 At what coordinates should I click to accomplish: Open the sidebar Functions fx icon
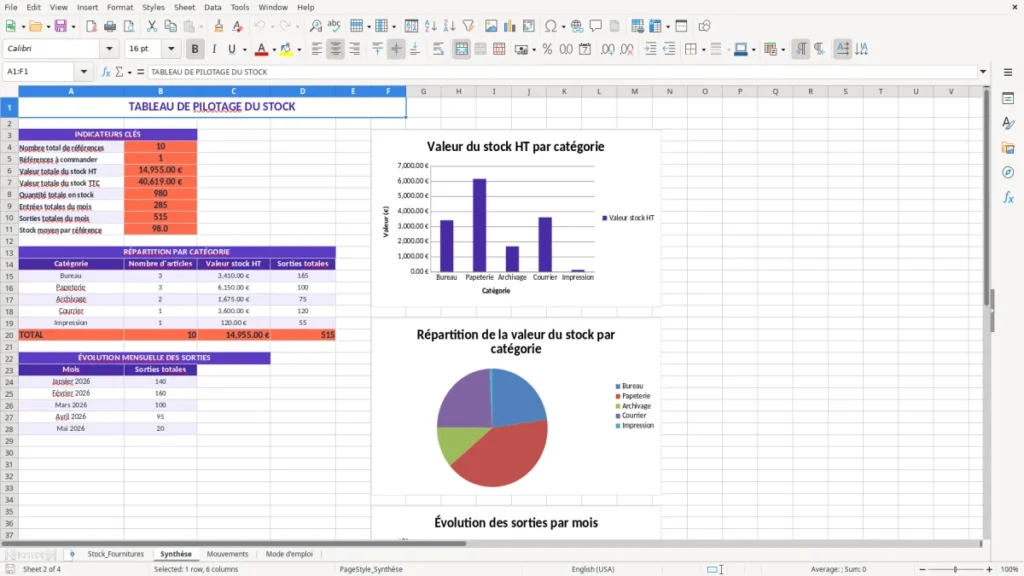coord(1008,197)
